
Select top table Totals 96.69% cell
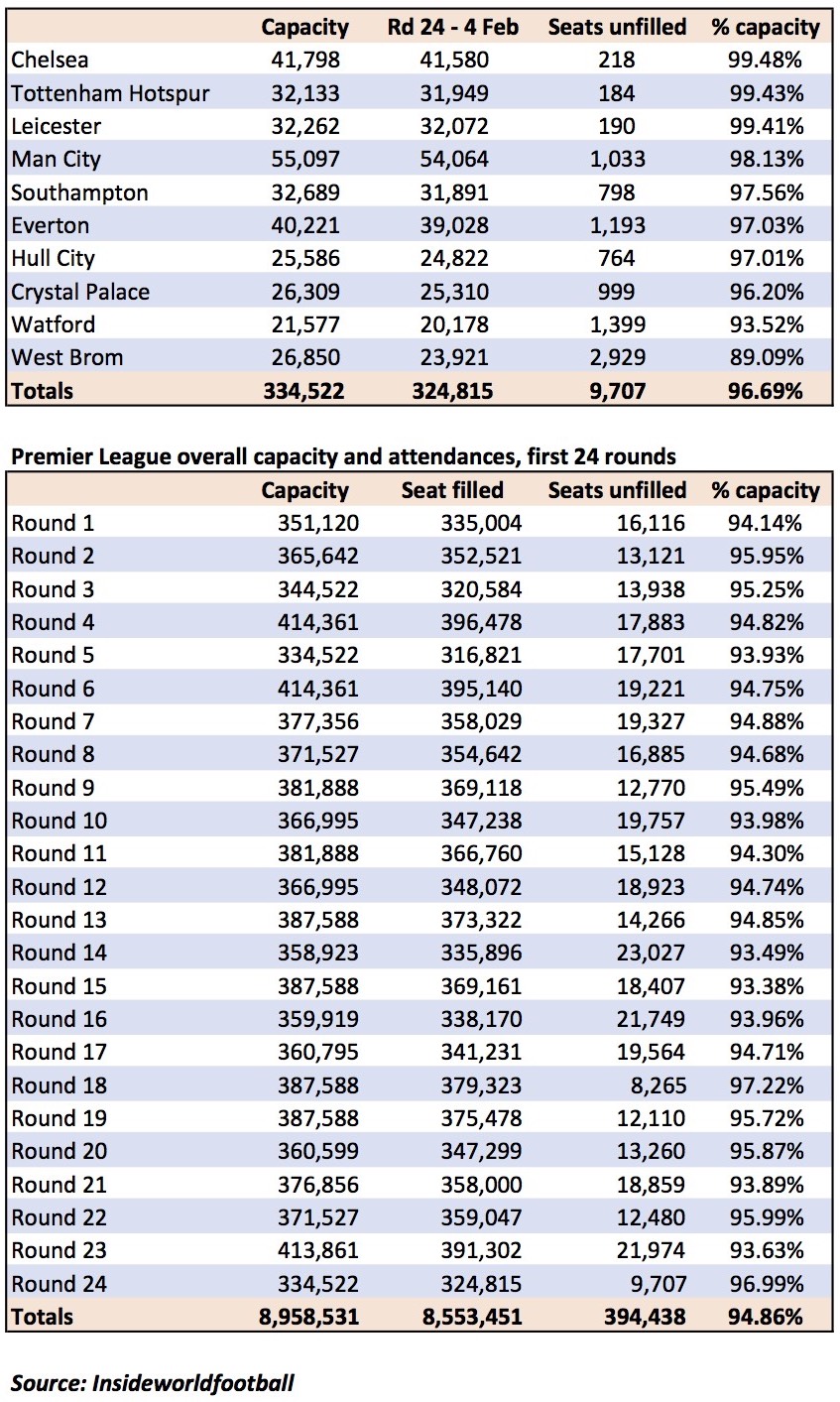point(764,391)
